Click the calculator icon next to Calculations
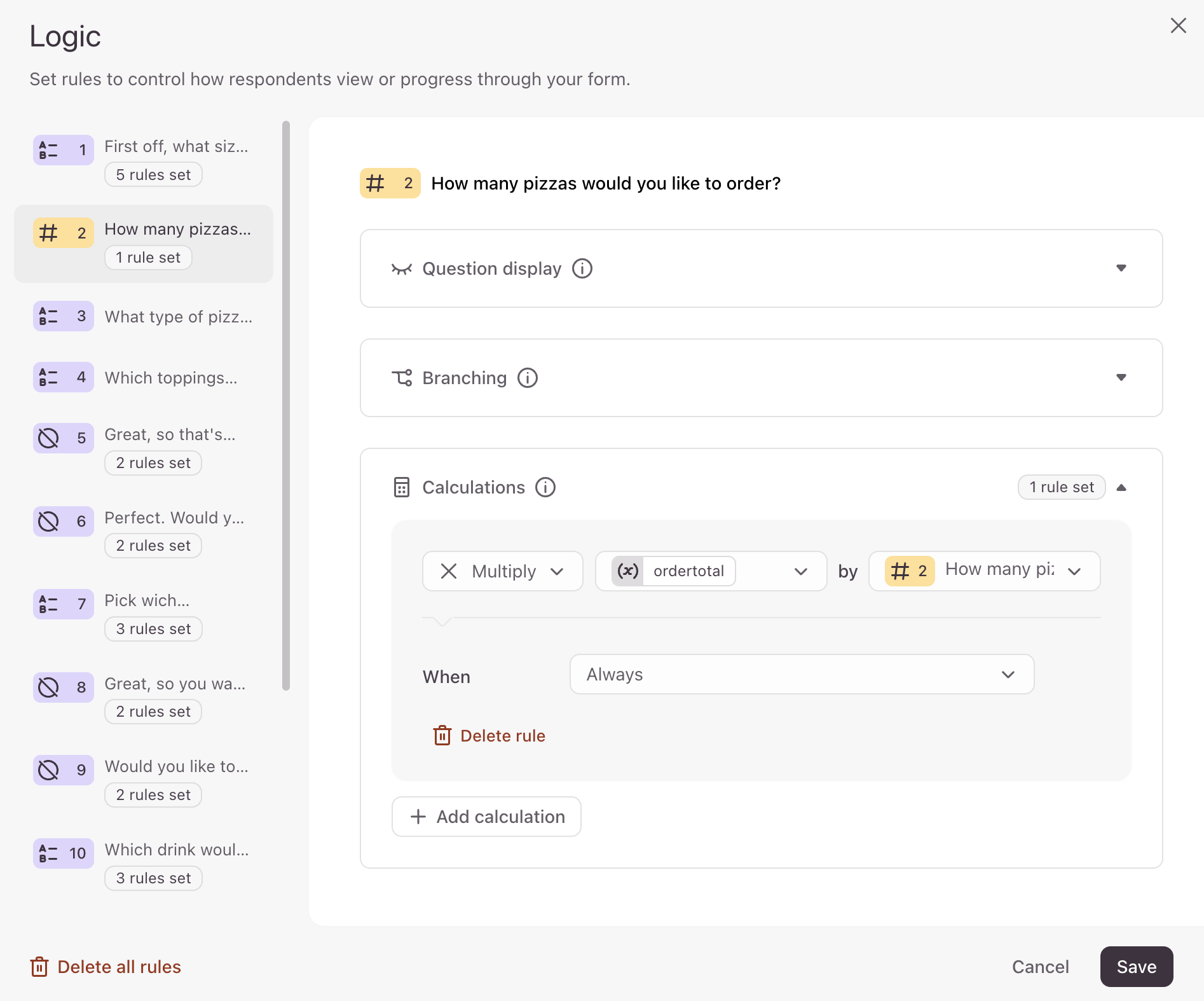Viewport: 1204px width, 1001px height. tap(402, 487)
